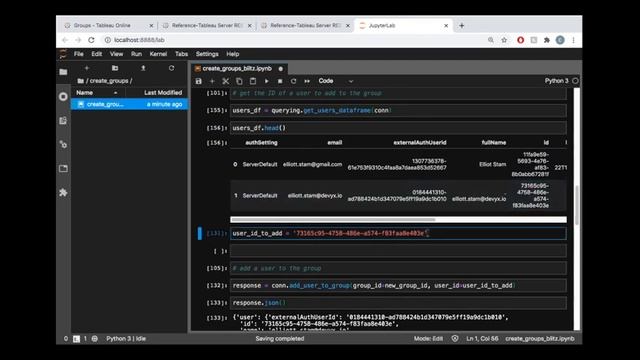Go back in the browser

(65, 40)
